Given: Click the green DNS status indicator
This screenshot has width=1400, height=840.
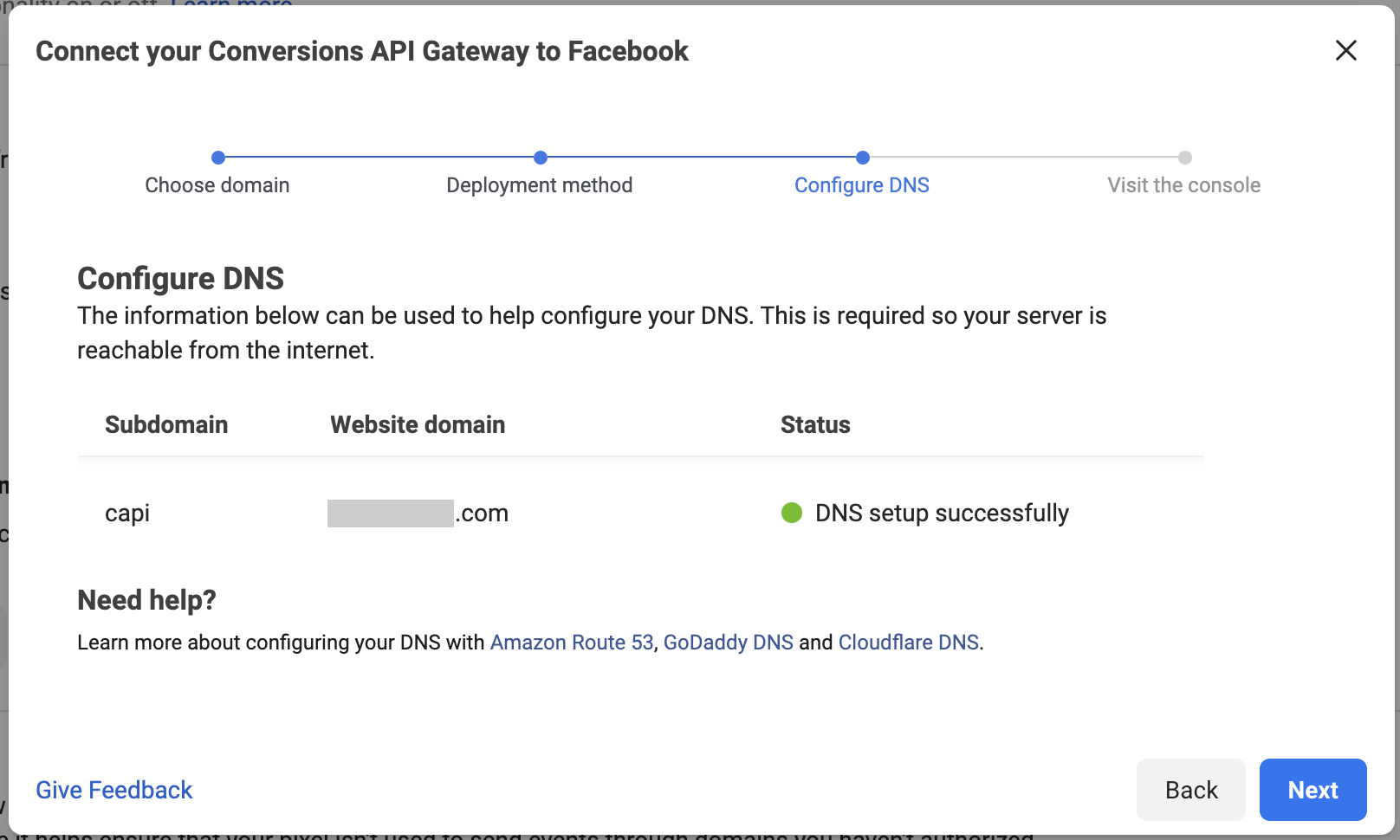Looking at the screenshot, I should pos(792,513).
